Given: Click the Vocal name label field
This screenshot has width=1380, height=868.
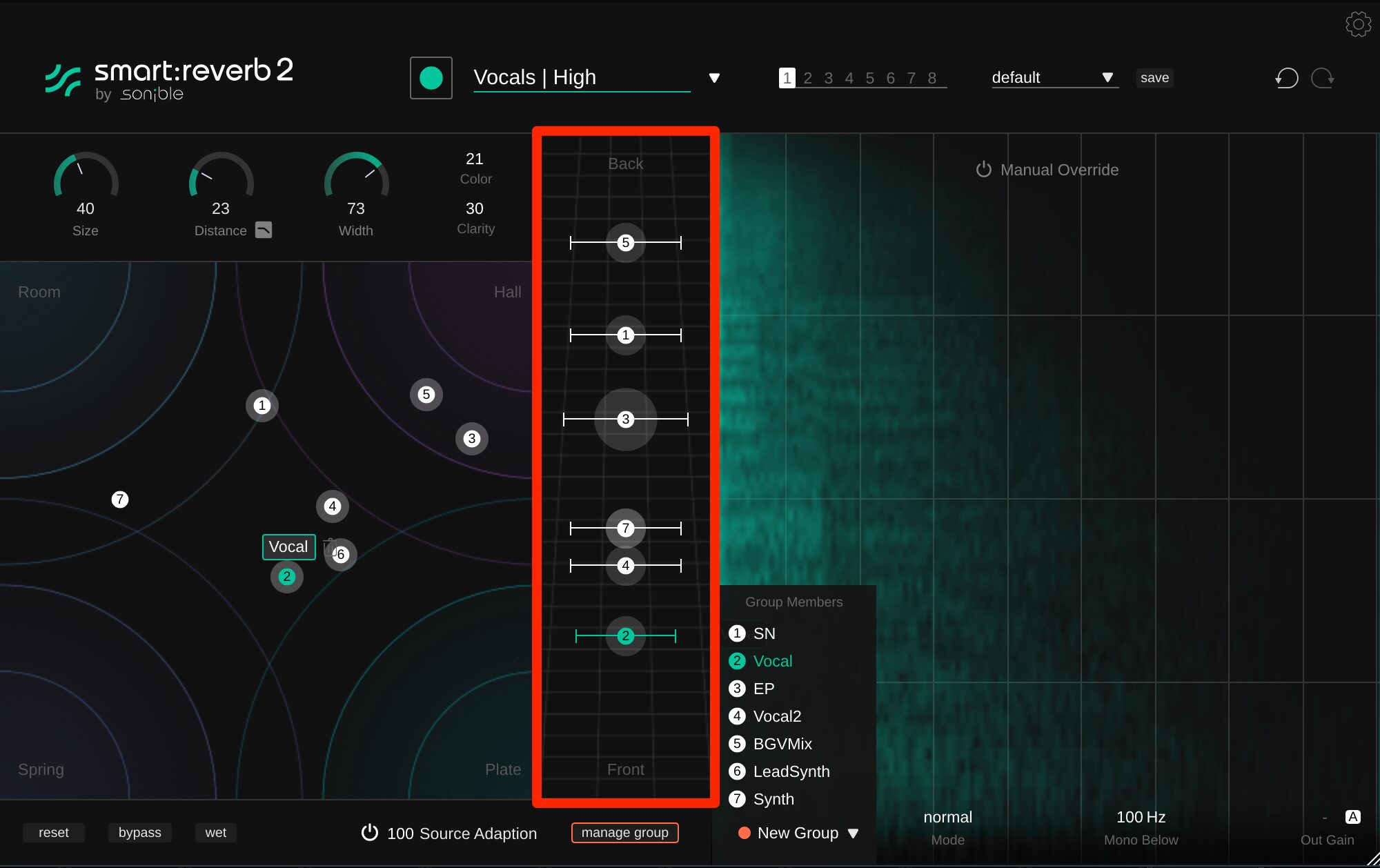Looking at the screenshot, I should click(x=288, y=547).
